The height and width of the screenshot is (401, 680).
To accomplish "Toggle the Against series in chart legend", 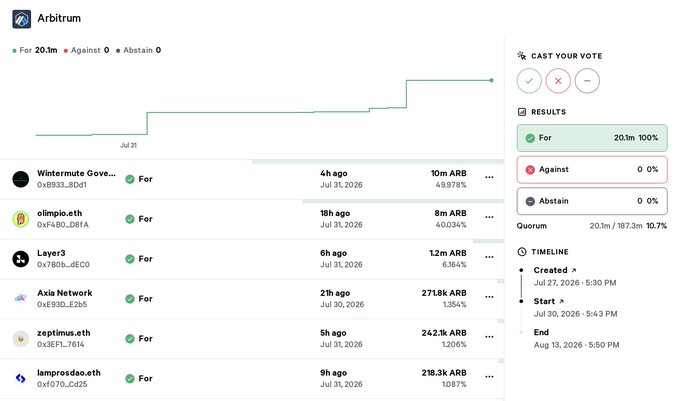I will tap(86, 50).
